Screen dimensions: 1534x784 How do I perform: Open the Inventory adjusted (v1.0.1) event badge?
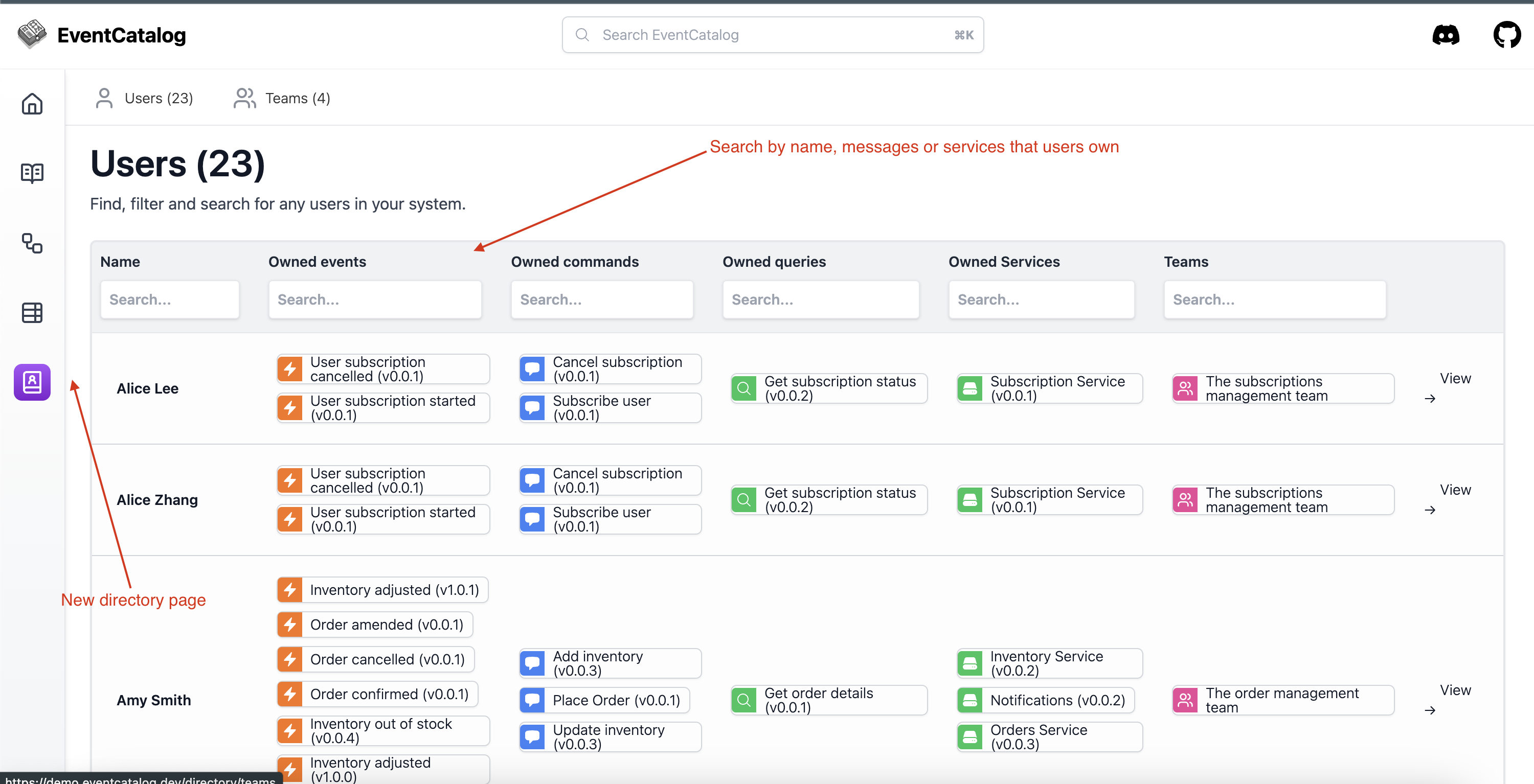[x=382, y=589]
